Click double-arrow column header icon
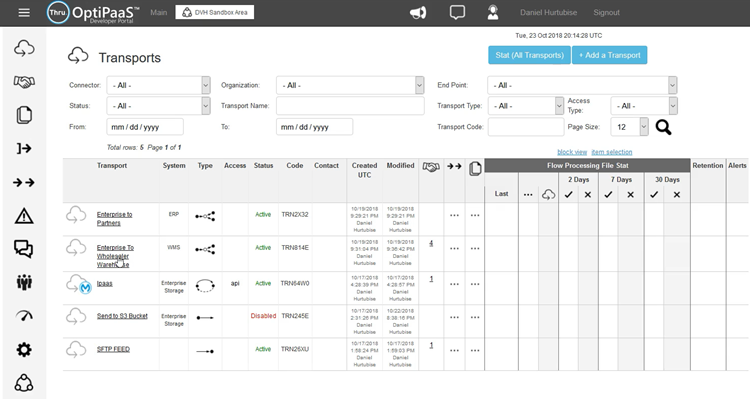 coord(454,166)
